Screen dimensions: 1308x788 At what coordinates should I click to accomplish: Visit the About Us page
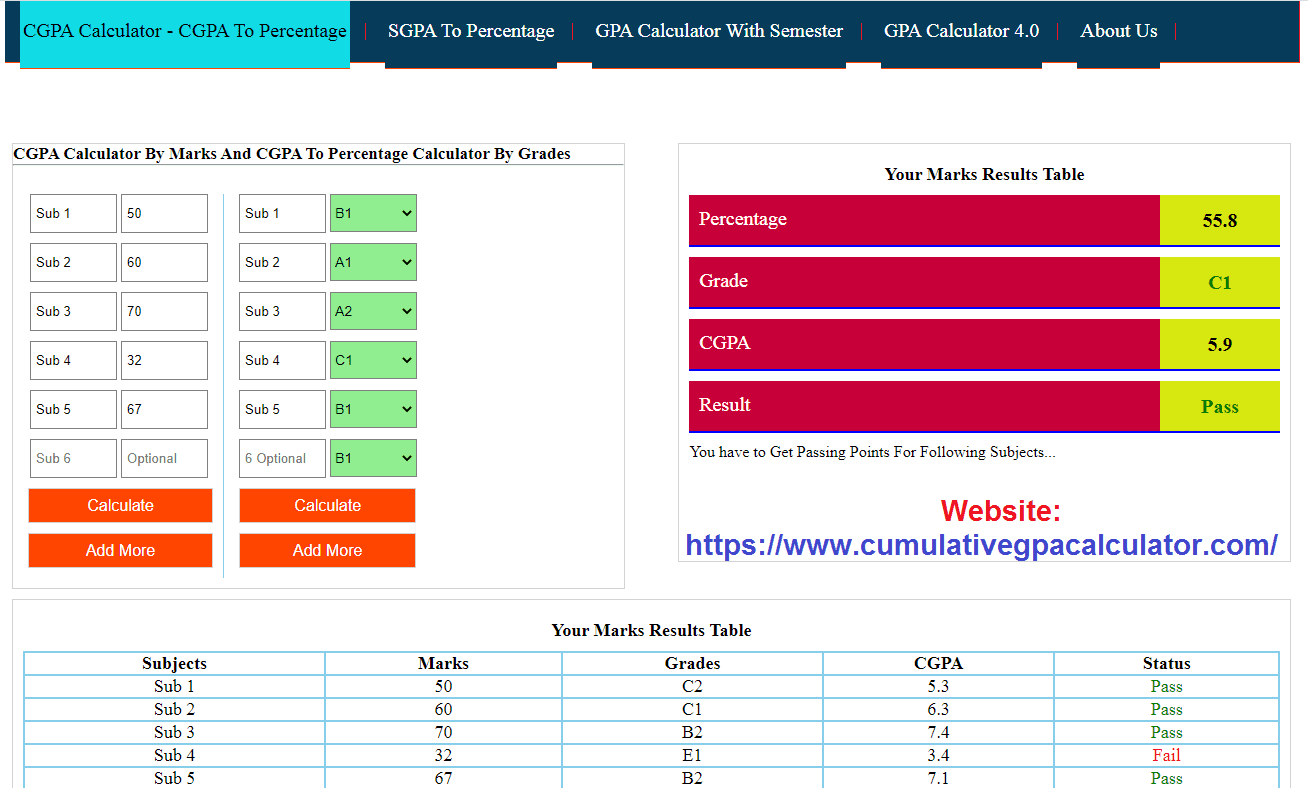[x=1118, y=31]
